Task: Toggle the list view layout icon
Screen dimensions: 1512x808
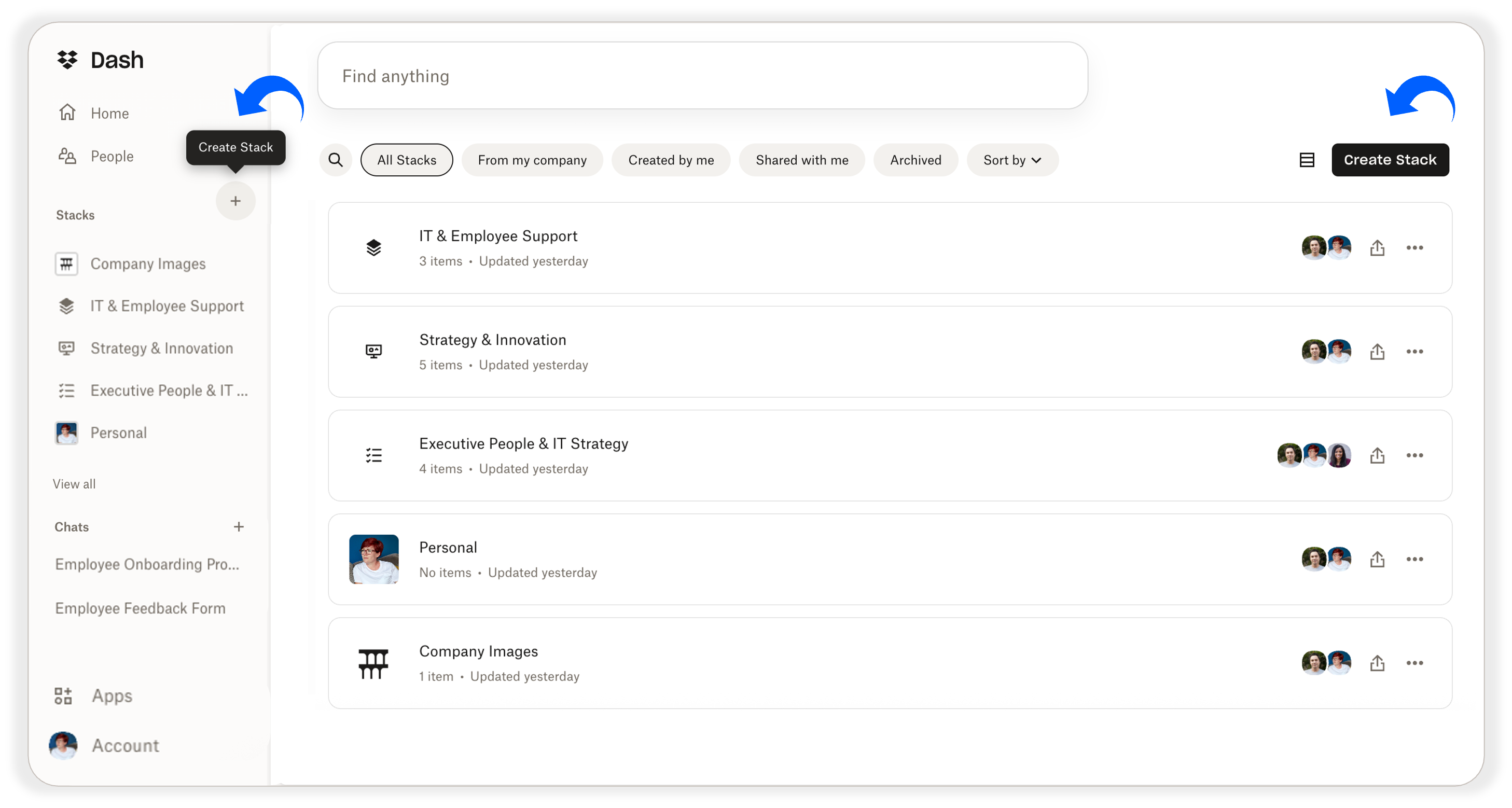Action: coord(1307,159)
